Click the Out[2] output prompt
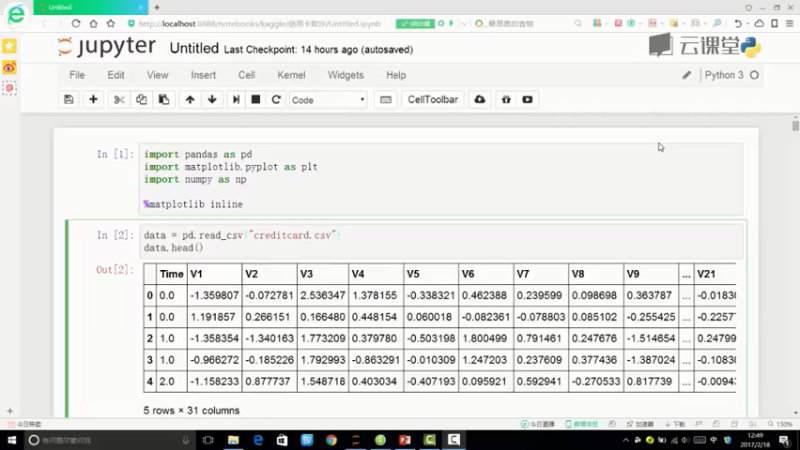The width and height of the screenshot is (800, 450). pos(115,269)
